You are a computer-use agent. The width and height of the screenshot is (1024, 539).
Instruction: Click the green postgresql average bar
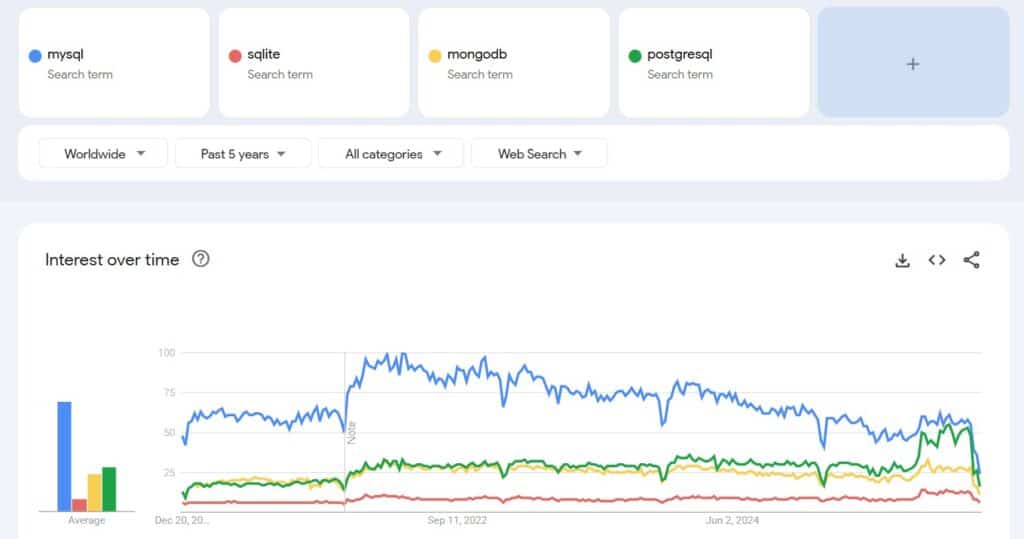(x=109, y=488)
